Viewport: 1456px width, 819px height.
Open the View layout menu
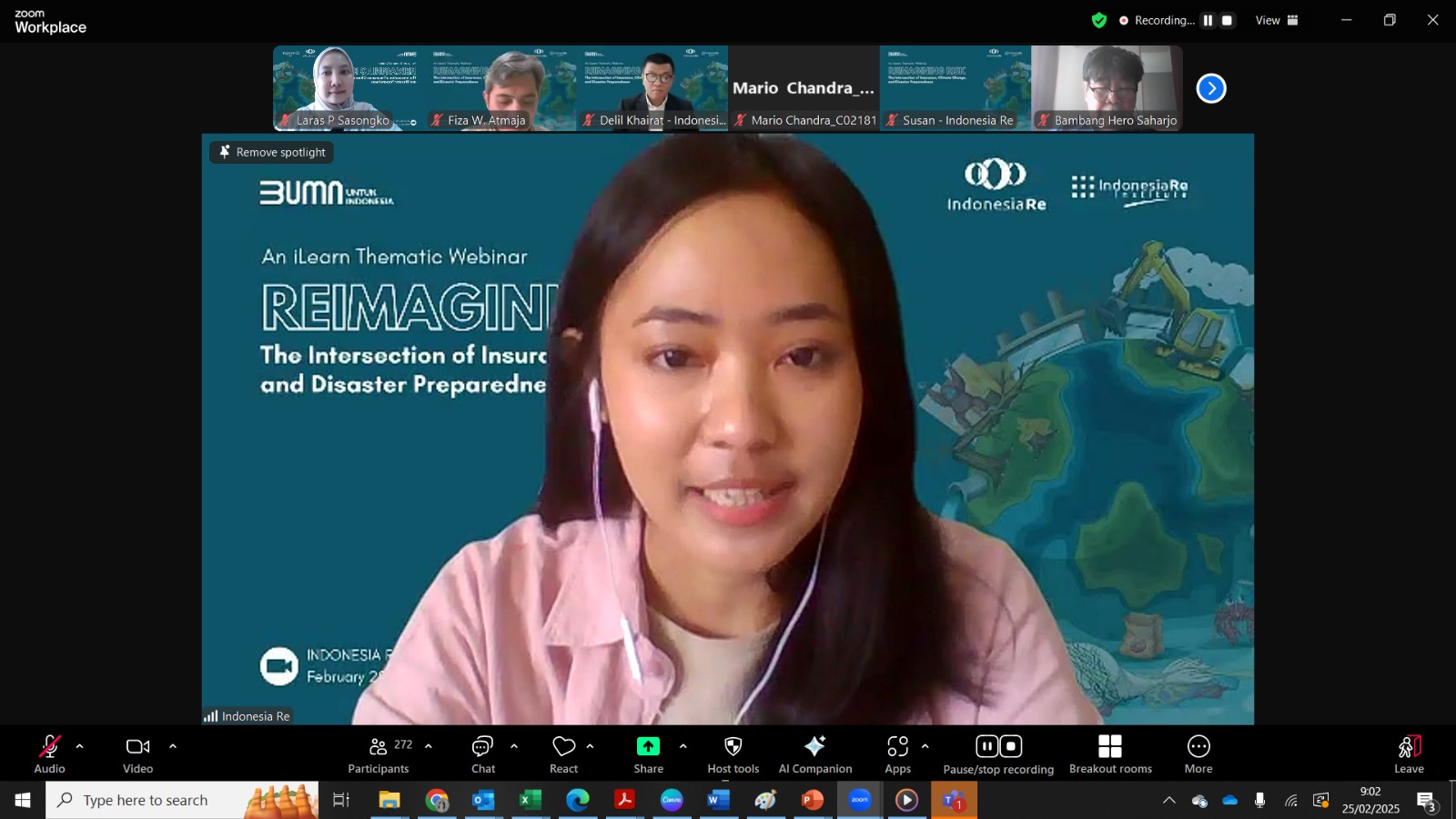point(1278,20)
